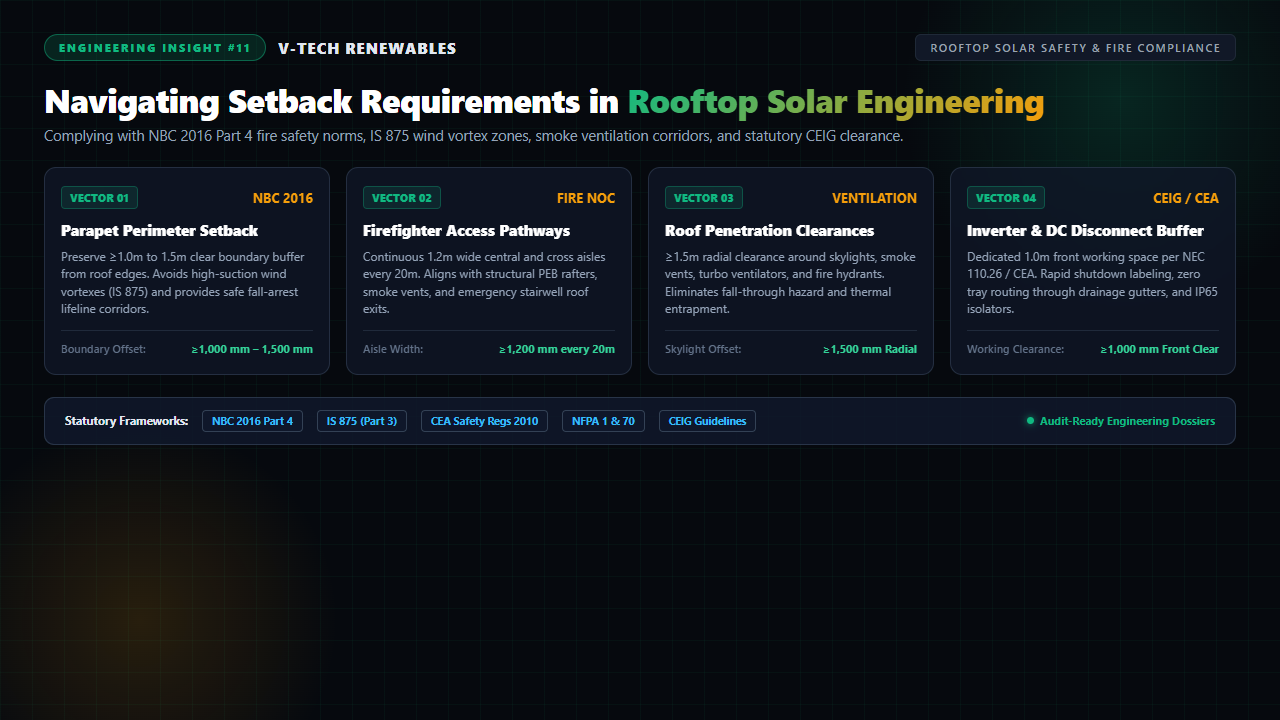
Task: Click the Boundary Offset label
Action: [103, 350]
